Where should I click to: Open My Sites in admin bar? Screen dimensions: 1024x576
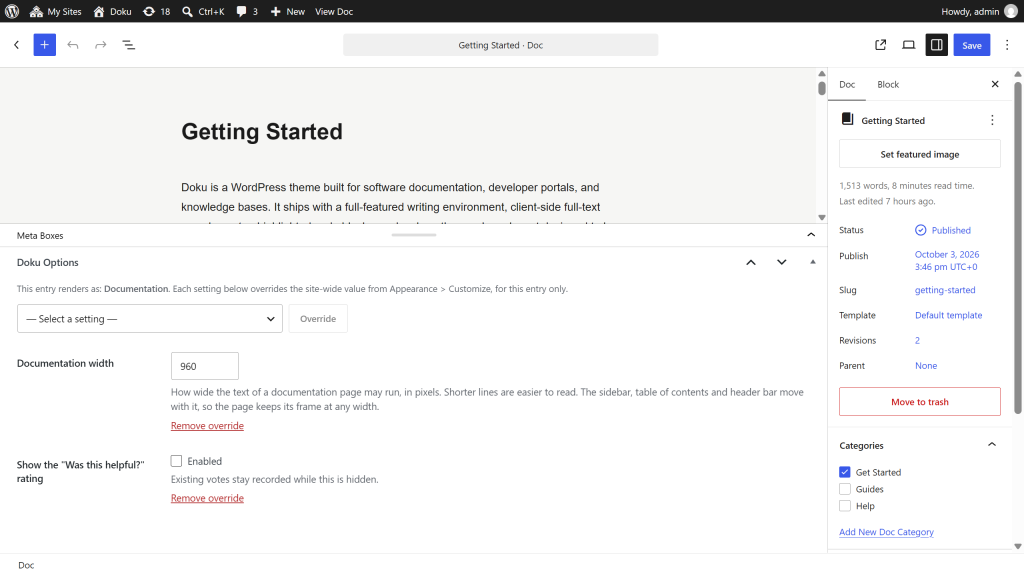pos(56,11)
